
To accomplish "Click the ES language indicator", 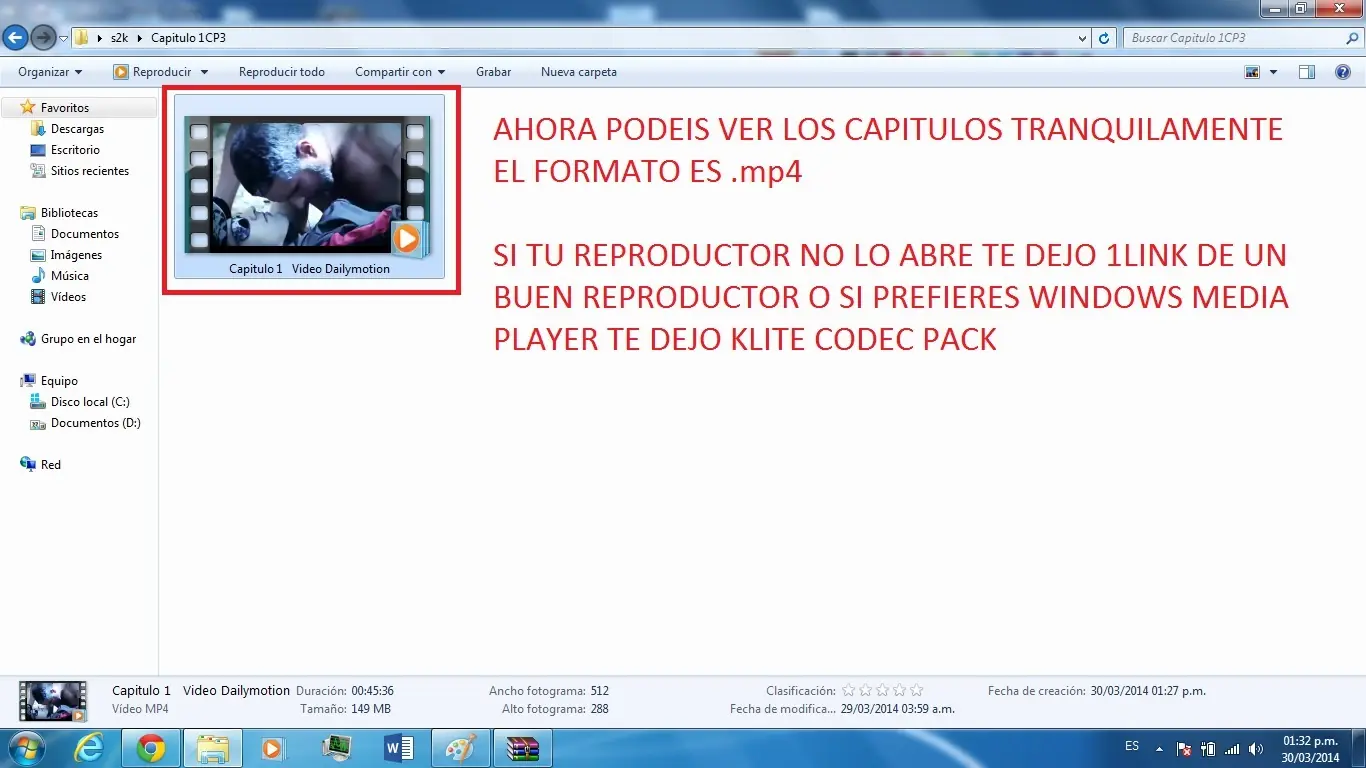I will pos(1132,747).
